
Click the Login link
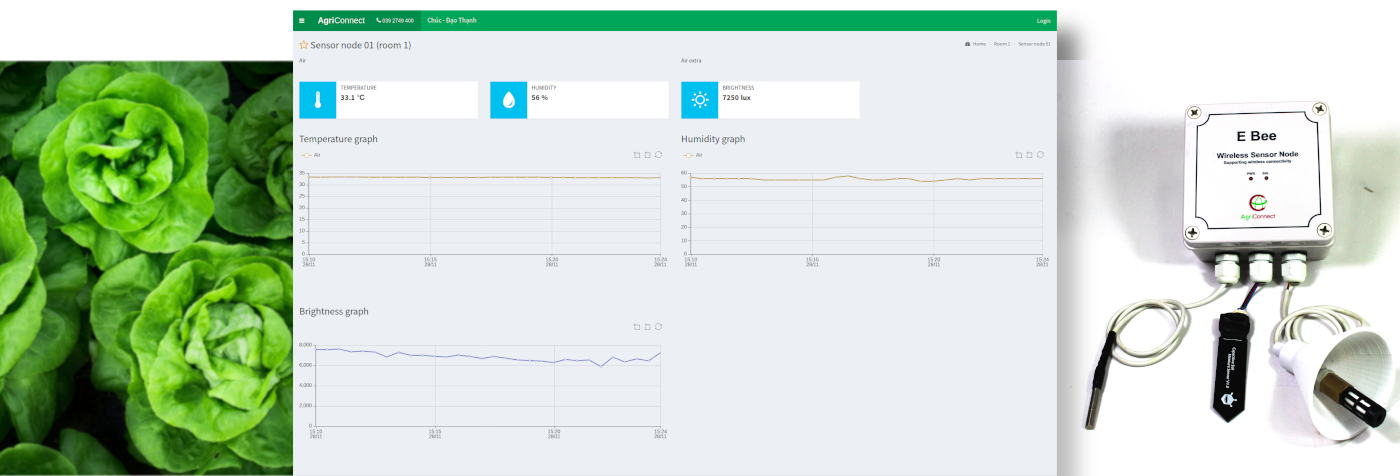tap(1044, 20)
